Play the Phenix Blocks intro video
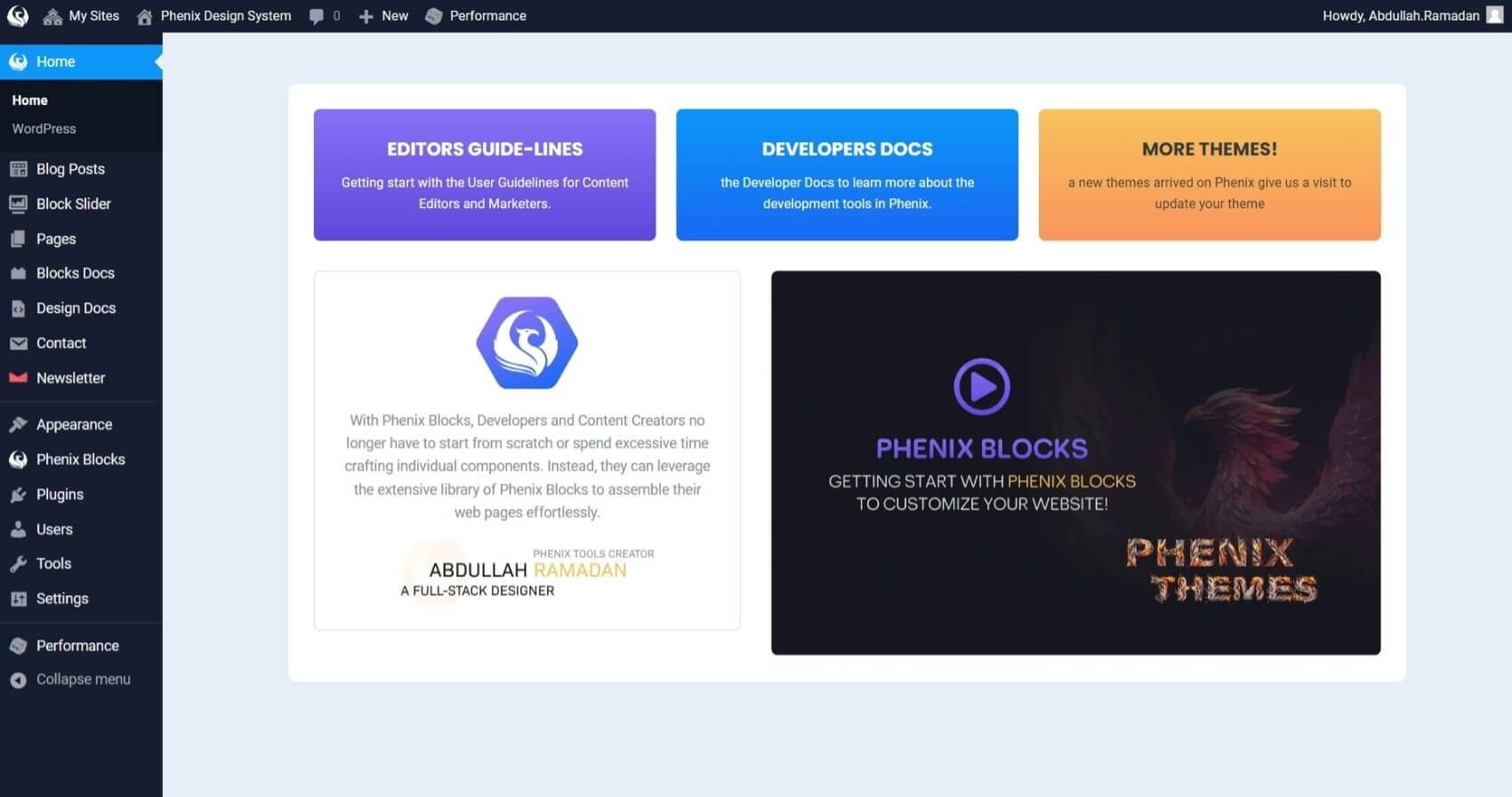Viewport: 1512px width, 797px height. (982, 387)
